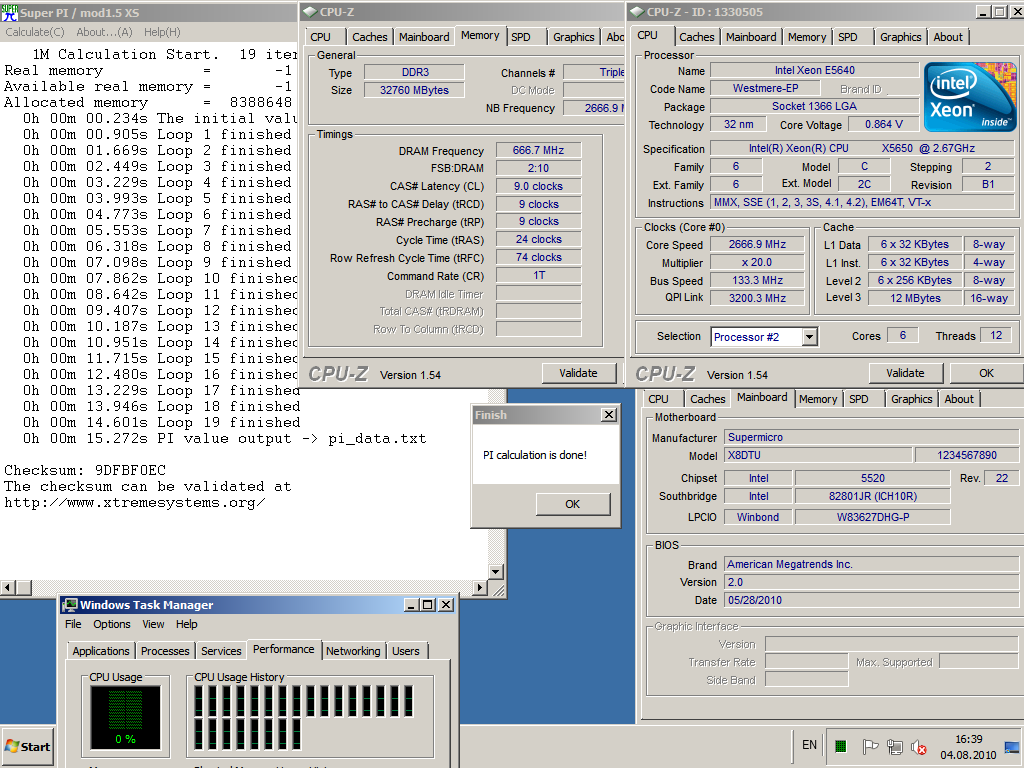Screen dimensions: 1024x768
Task: Switch to Services tab in Task Manager
Action: (x=221, y=651)
